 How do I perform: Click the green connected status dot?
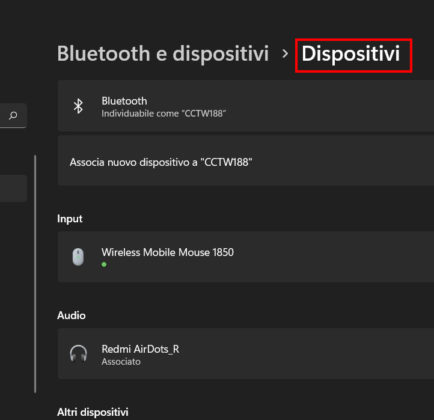tap(104, 265)
